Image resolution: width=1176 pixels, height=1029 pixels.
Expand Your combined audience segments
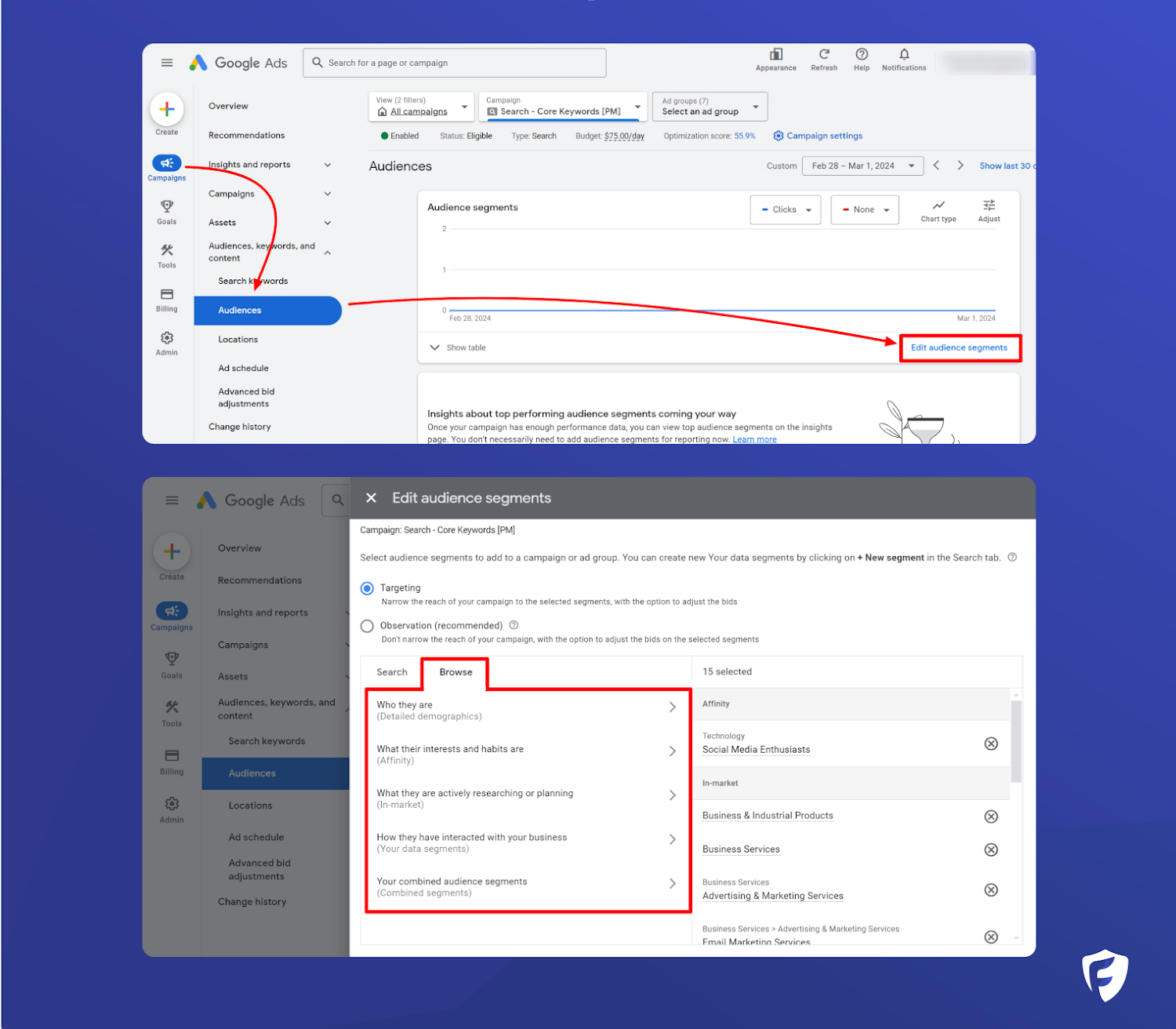[527, 887]
